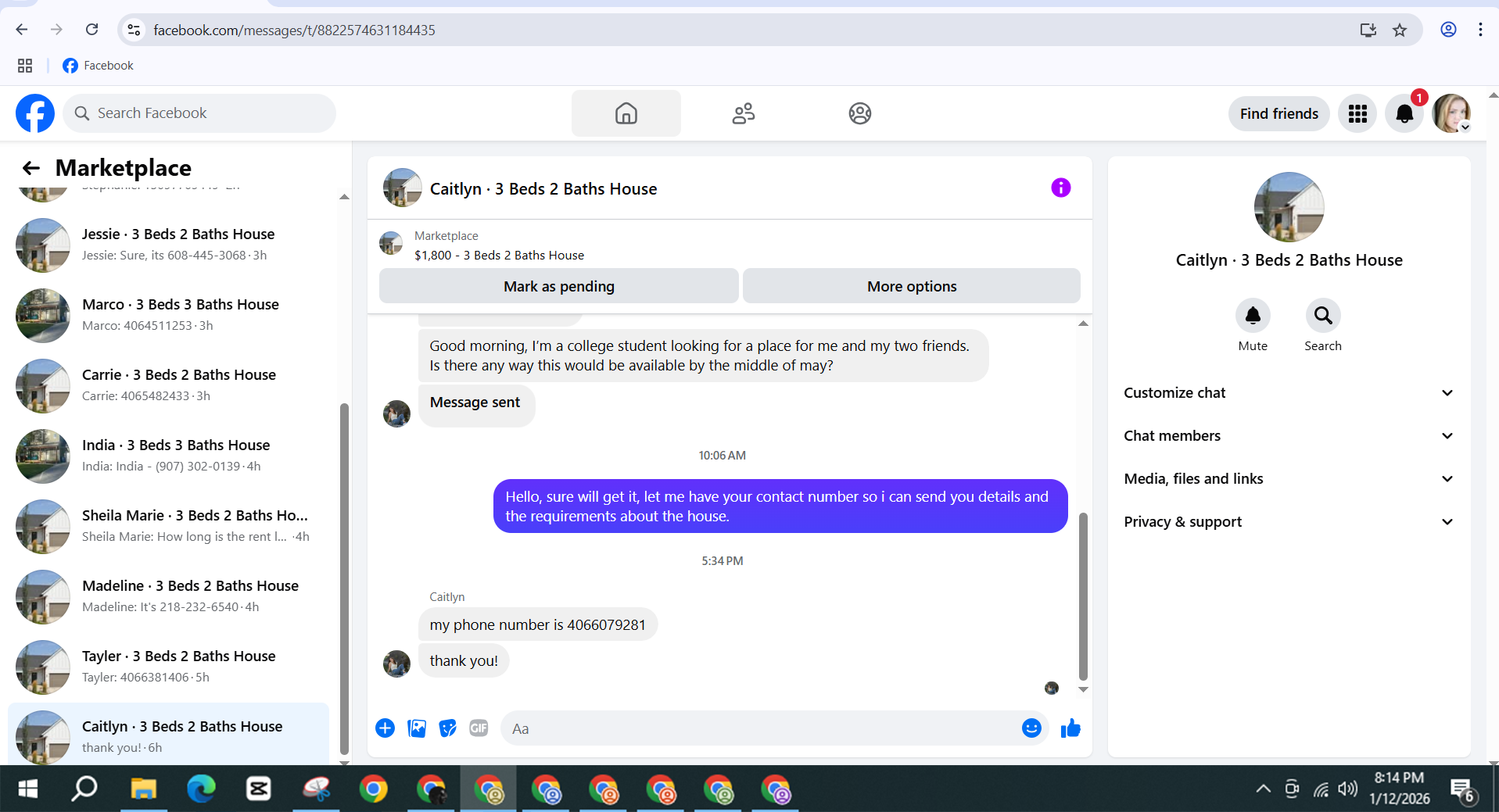The width and height of the screenshot is (1499, 812).
Task: Expand Chat members section
Action: (x=1289, y=436)
